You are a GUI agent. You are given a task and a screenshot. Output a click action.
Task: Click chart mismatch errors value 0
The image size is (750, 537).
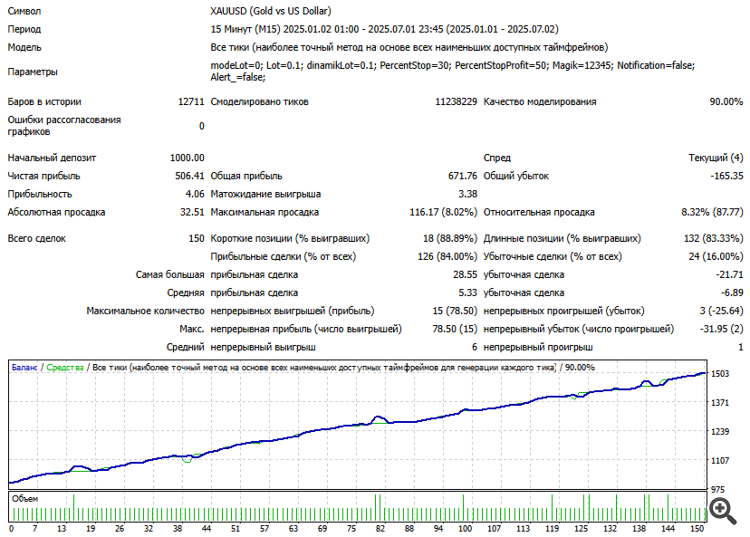tap(201, 126)
